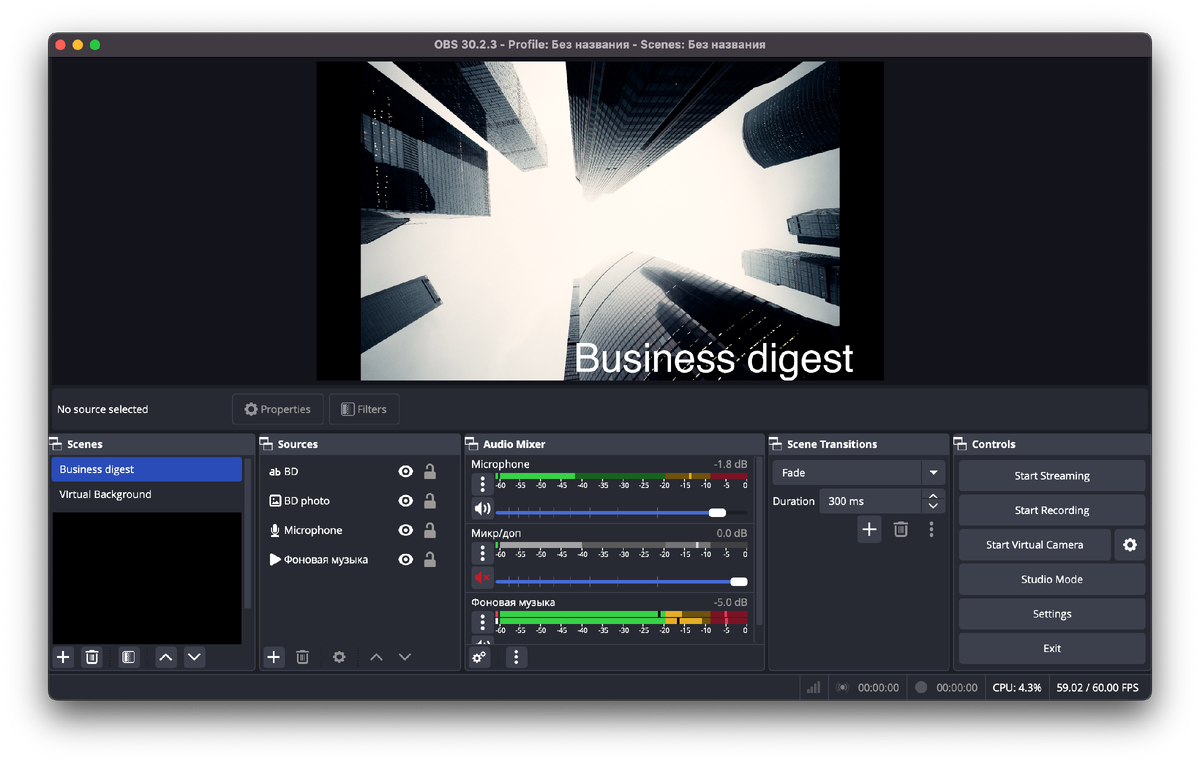Click the Duration 300 ms field
The height and width of the screenshot is (764, 1200).
pyautogui.click(x=870, y=501)
